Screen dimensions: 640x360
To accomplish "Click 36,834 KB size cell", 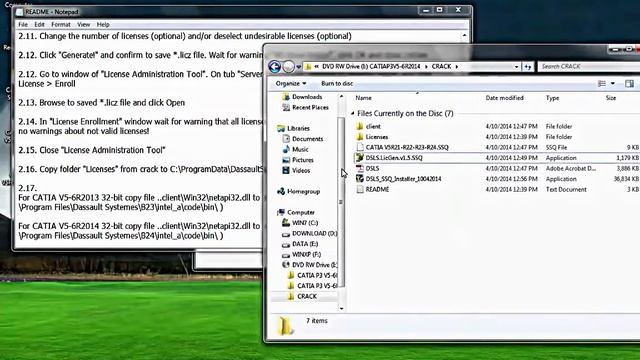I will tap(627, 179).
